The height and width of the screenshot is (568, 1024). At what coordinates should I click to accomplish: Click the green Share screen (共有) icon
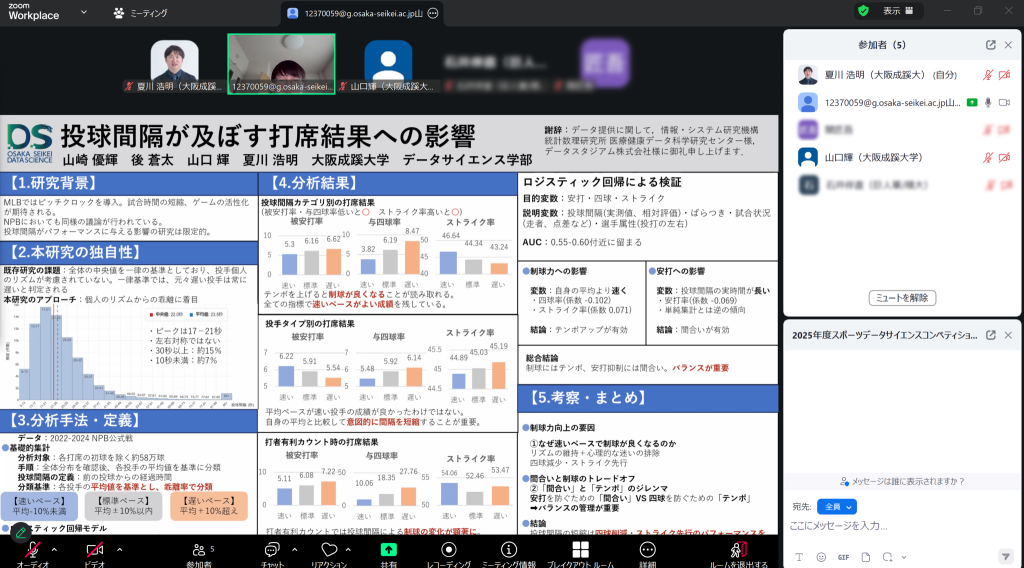pos(389,550)
